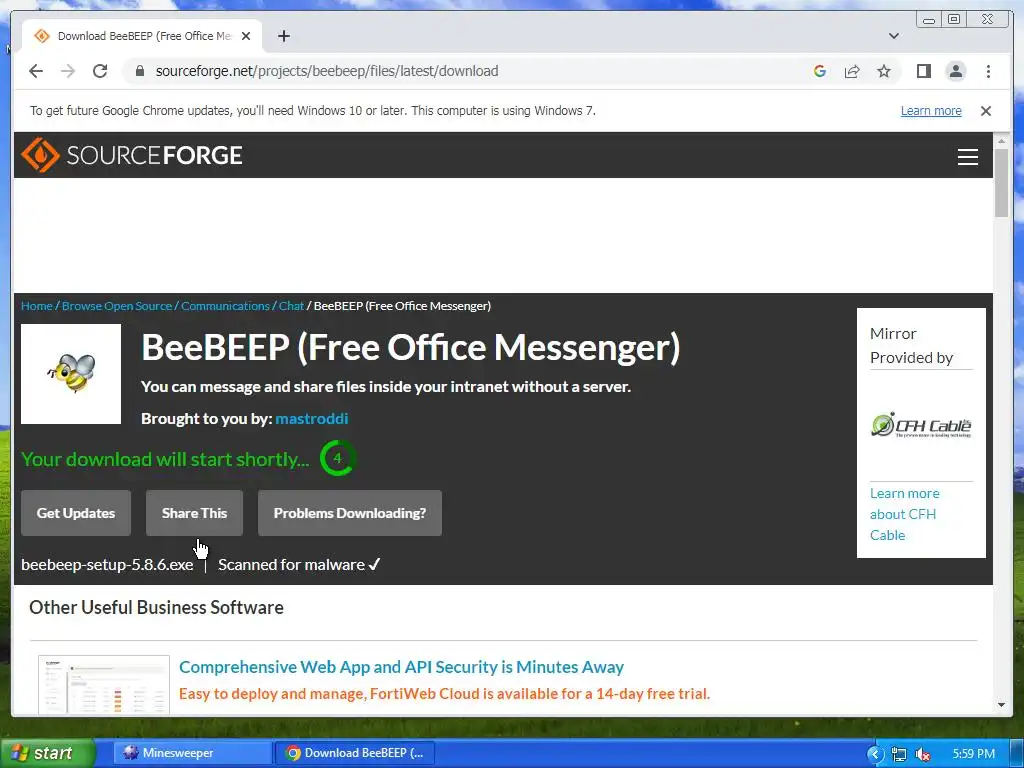Select the Download BeeBEEP browser tab

pyautogui.click(x=142, y=36)
